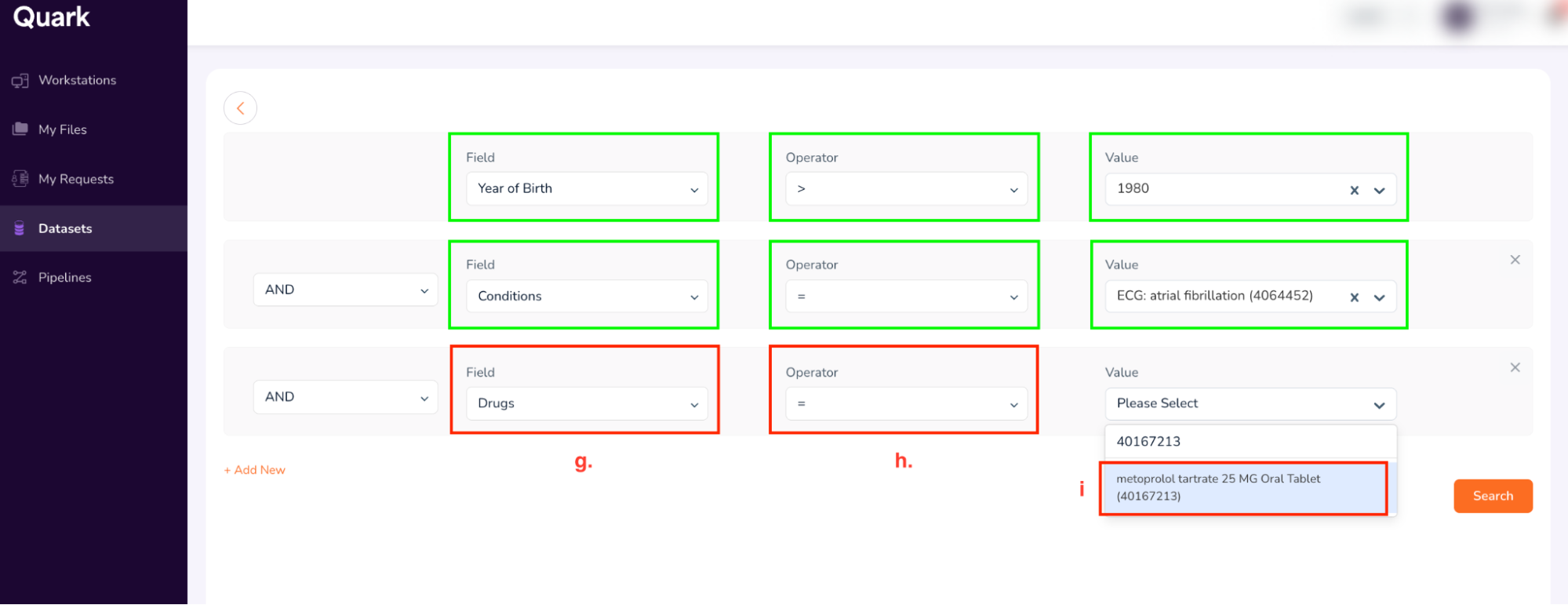
Task: Click the Datasets database icon
Action: (20, 228)
